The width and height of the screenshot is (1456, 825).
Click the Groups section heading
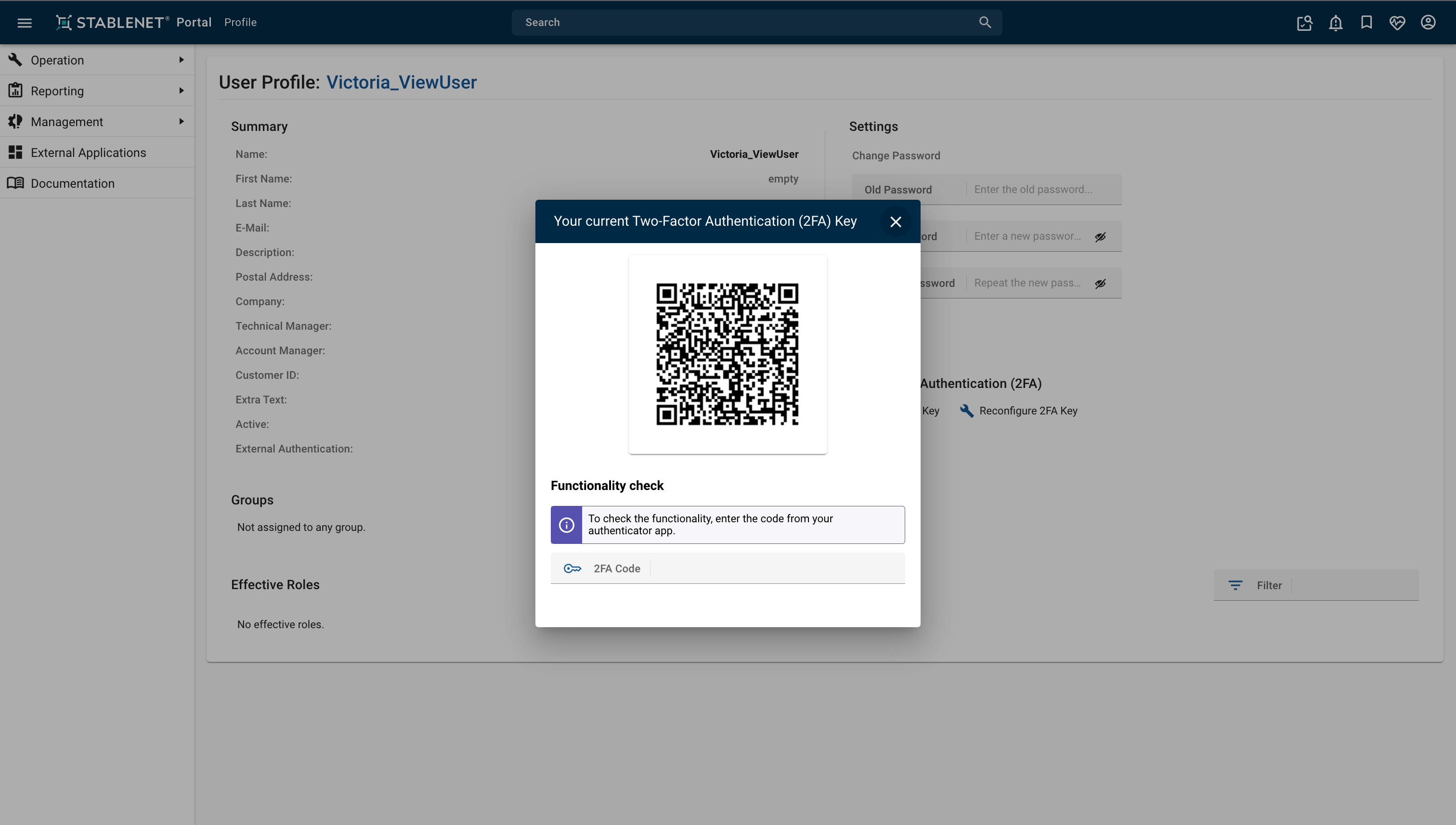coord(252,500)
